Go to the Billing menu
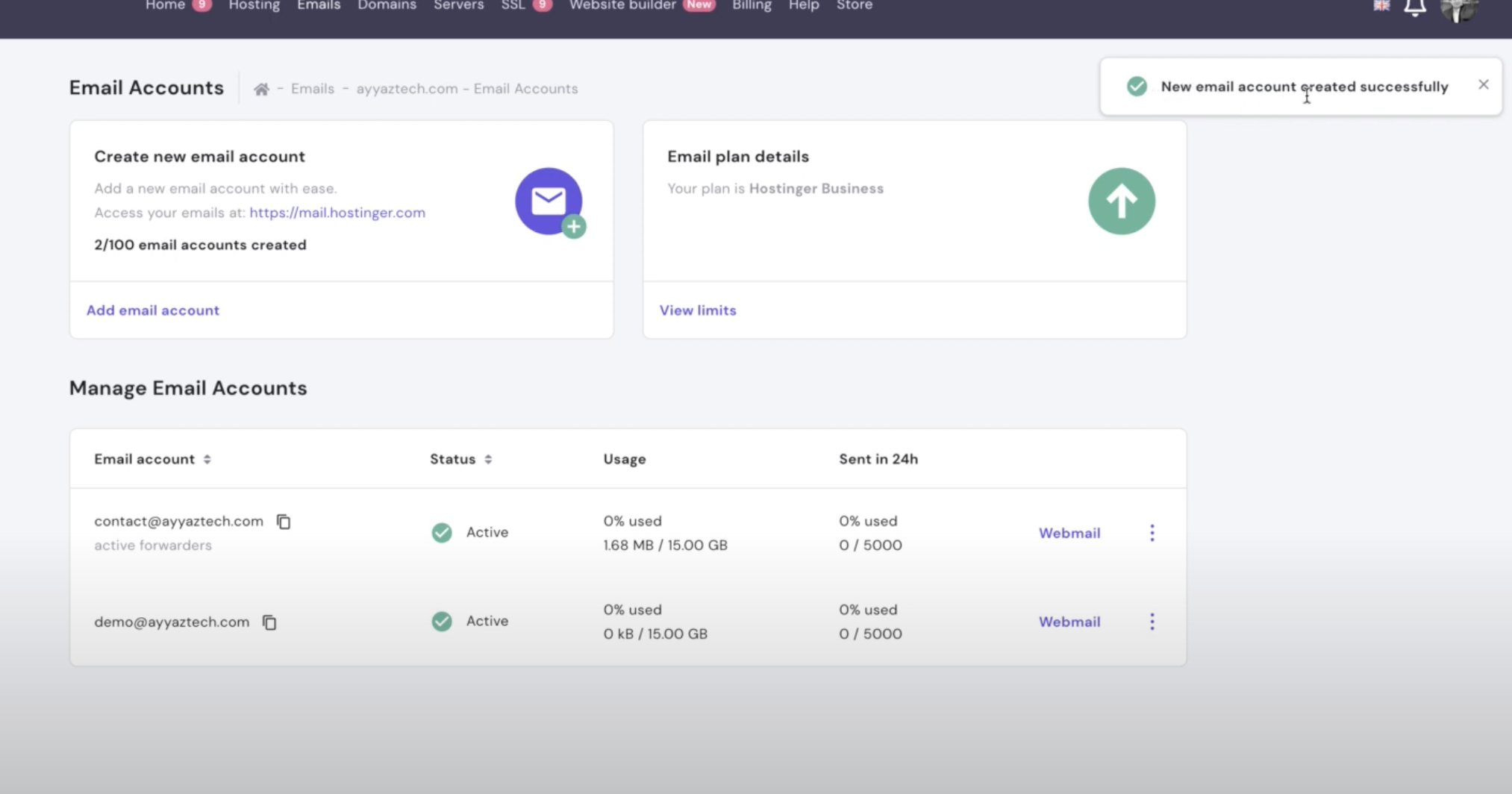The height and width of the screenshot is (794, 1512). pos(751,6)
